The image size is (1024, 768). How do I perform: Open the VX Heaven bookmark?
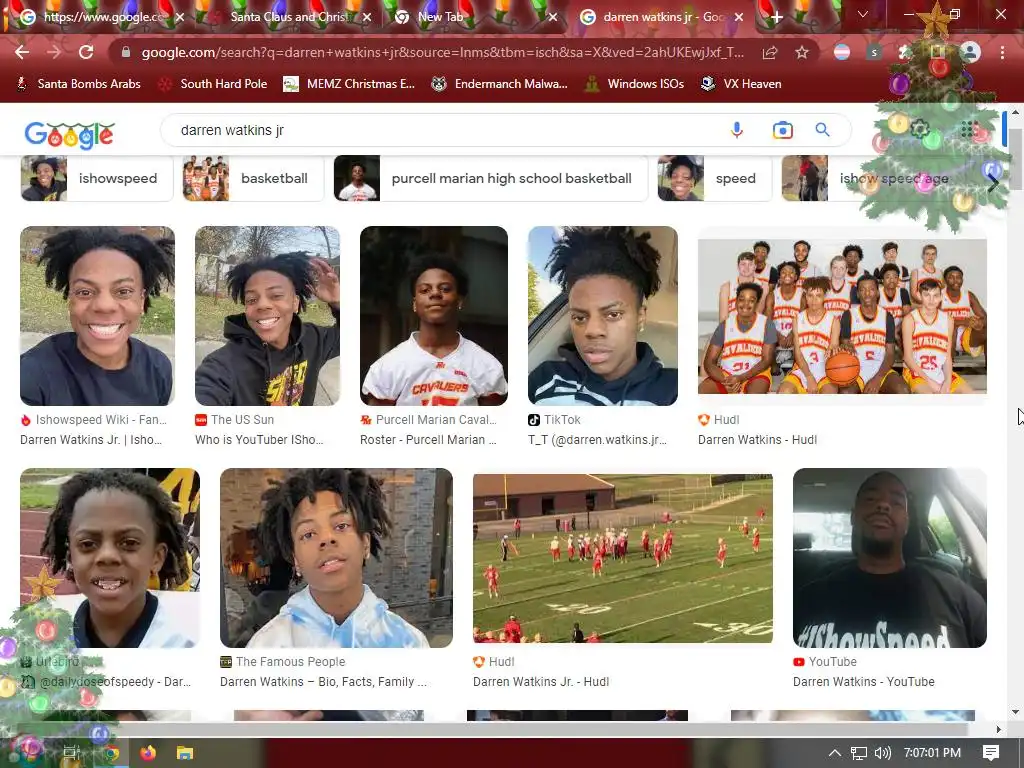[741, 84]
